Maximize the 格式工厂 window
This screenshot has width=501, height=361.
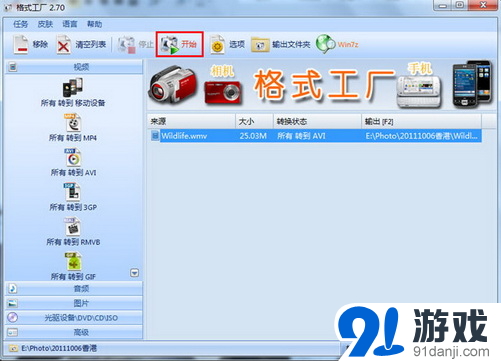460,5
